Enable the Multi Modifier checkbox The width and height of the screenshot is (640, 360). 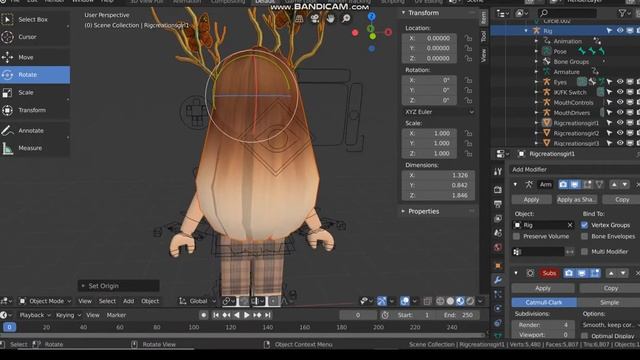584,251
